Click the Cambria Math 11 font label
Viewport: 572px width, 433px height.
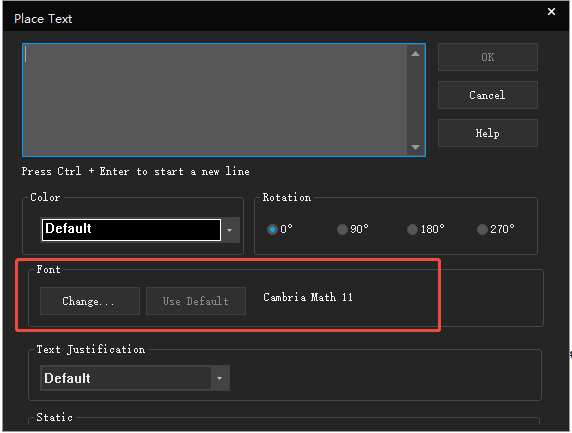pos(308,297)
